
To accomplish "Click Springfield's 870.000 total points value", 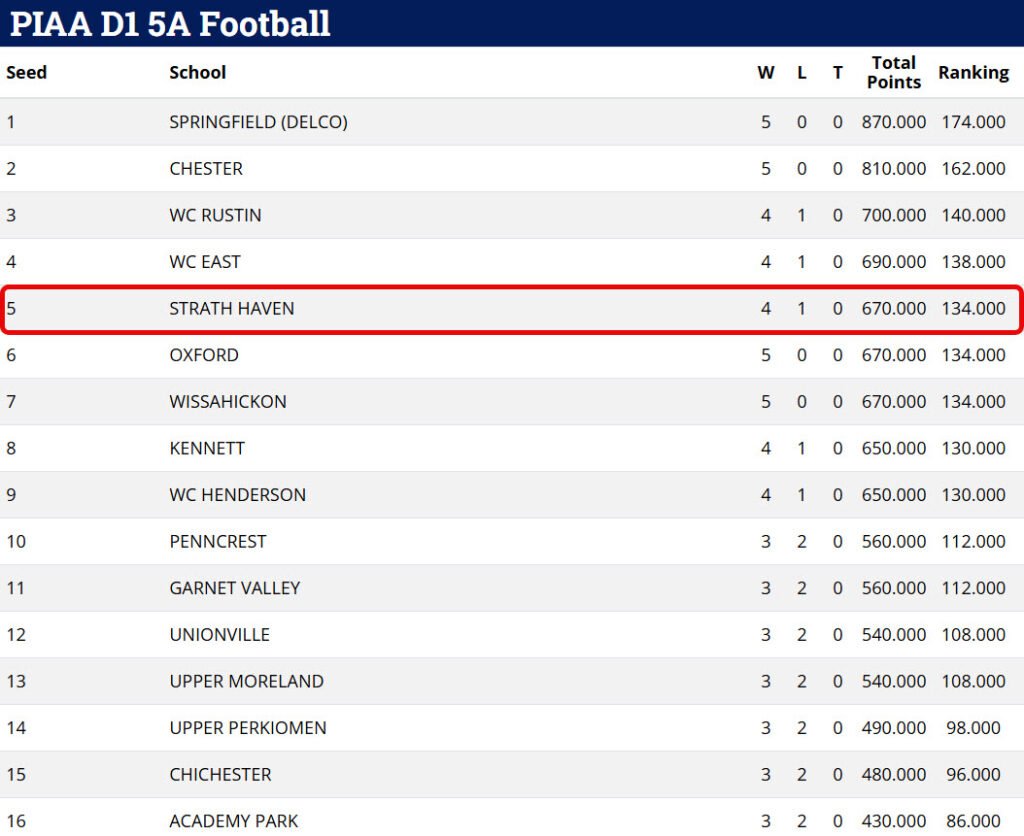I will (893, 122).
